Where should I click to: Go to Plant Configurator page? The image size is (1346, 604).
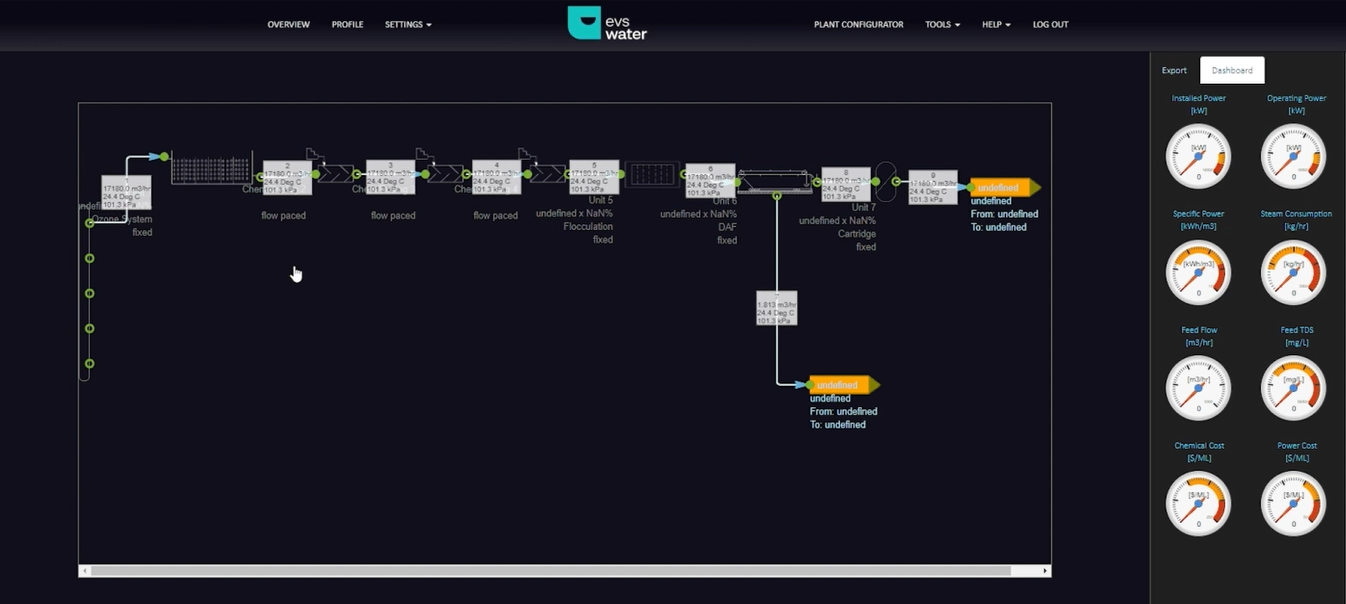858,24
